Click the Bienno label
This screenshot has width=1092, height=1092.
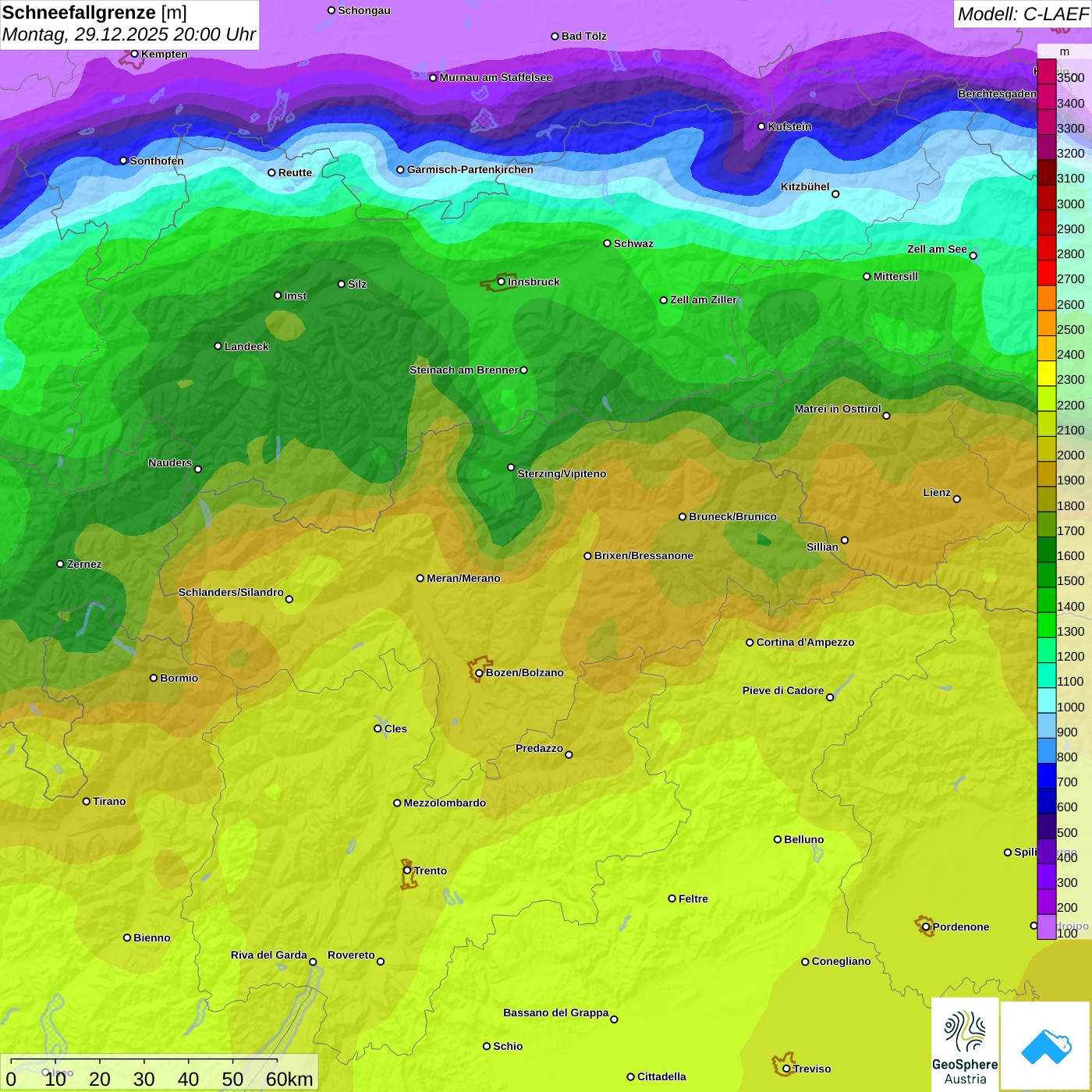(x=151, y=938)
